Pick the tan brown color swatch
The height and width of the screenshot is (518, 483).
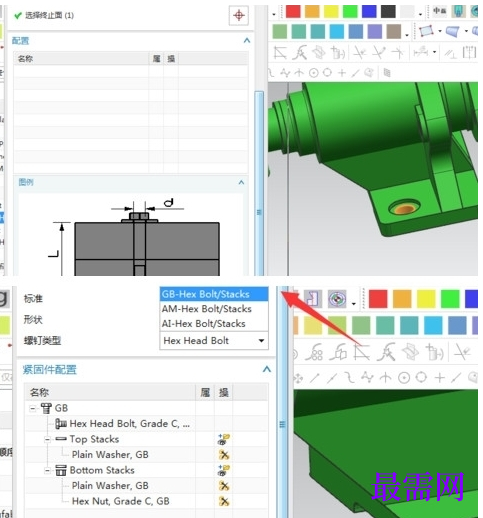click(x=394, y=32)
